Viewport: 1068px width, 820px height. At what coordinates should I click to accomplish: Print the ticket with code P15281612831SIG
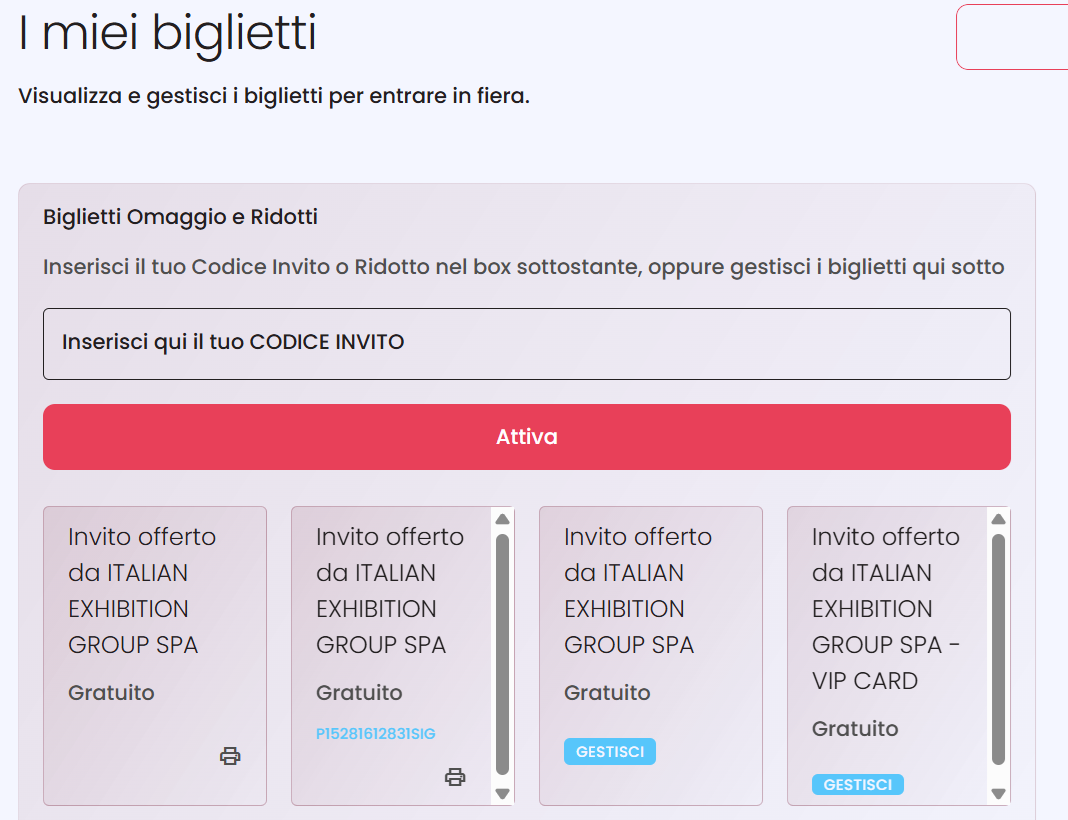[x=455, y=776]
